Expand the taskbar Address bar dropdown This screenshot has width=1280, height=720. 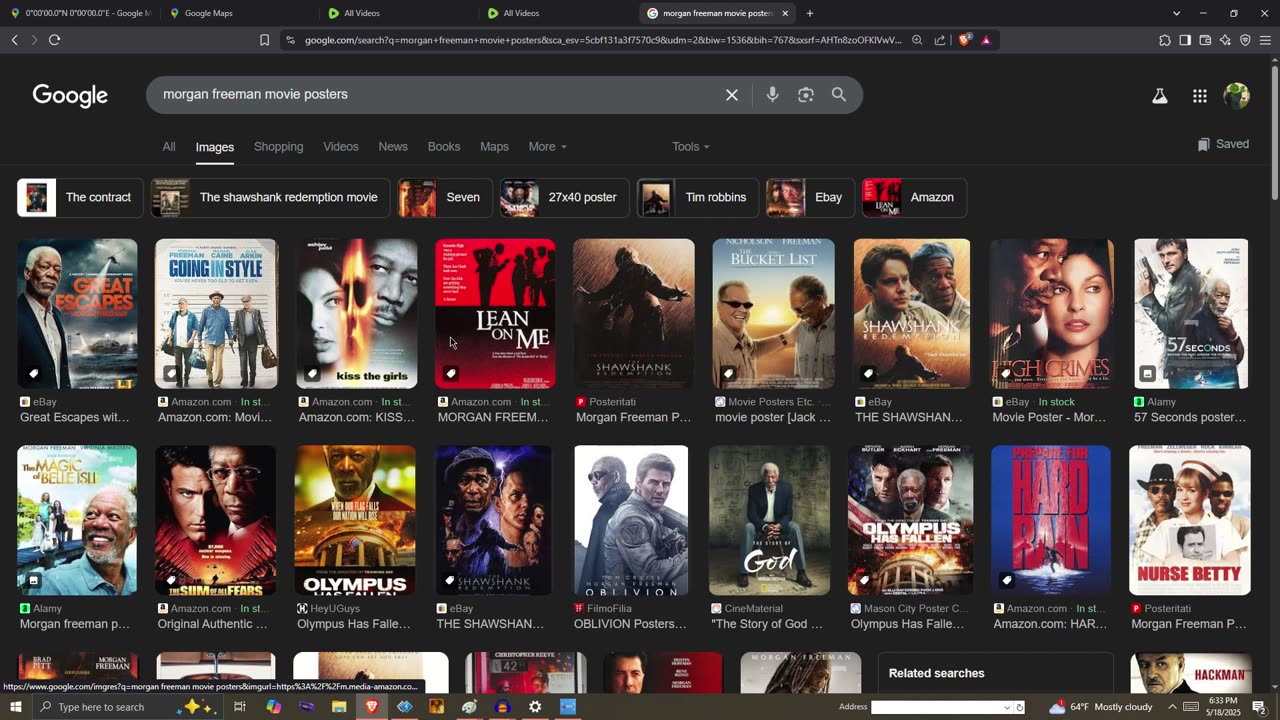(x=1007, y=707)
